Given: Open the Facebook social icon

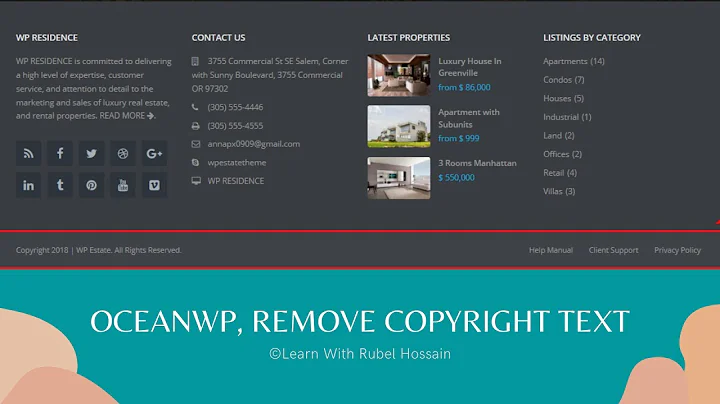Looking at the screenshot, I should point(60,153).
